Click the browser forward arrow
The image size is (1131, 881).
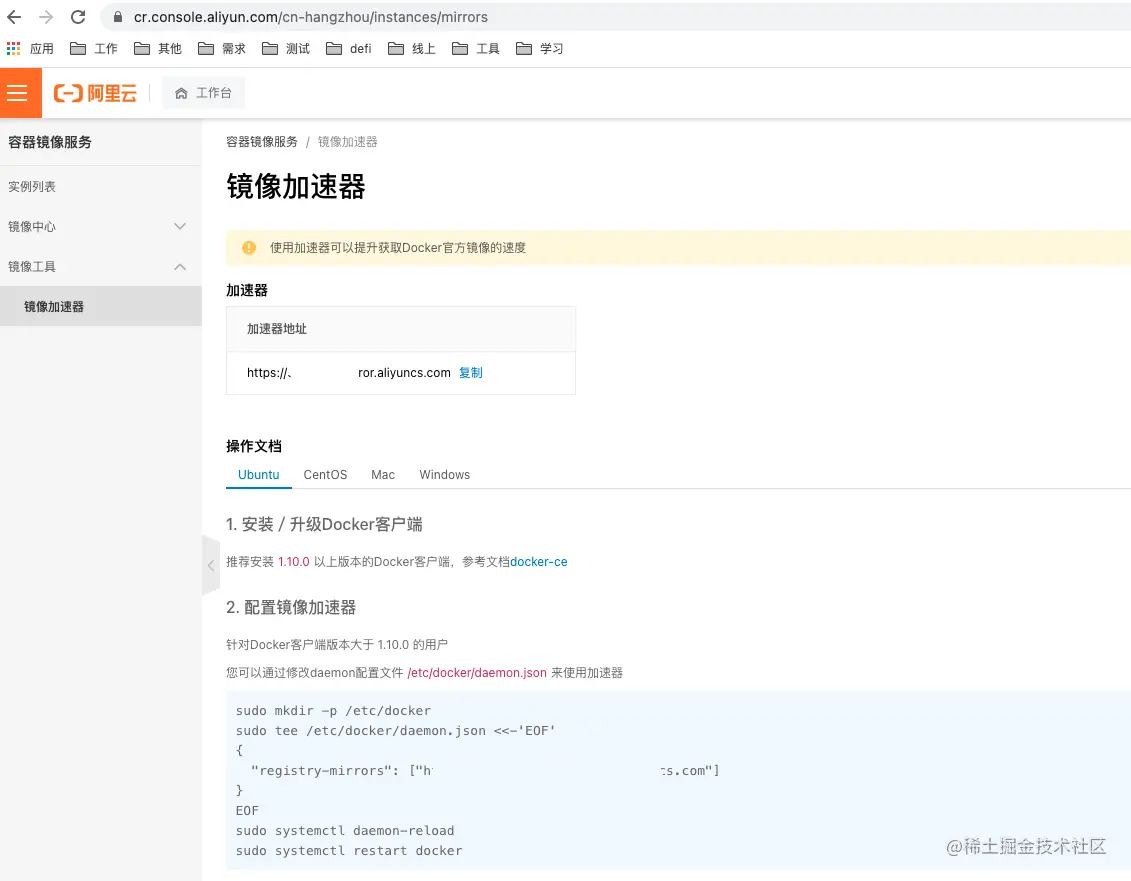[x=45, y=17]
